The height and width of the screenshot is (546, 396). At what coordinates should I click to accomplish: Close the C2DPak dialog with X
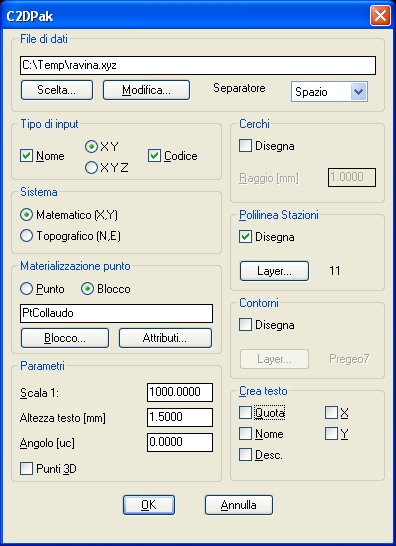pyautogui.click(x=380, y=16)
